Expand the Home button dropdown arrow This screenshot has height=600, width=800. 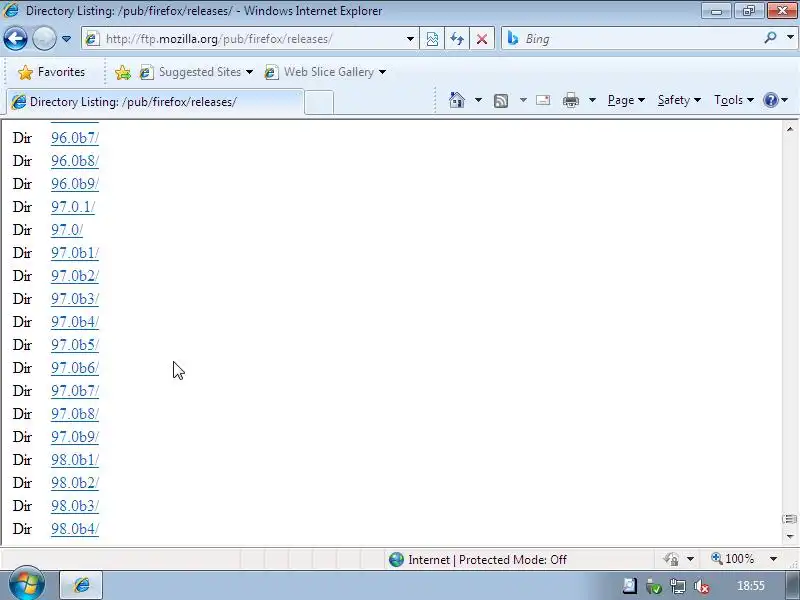pos(478,100)
